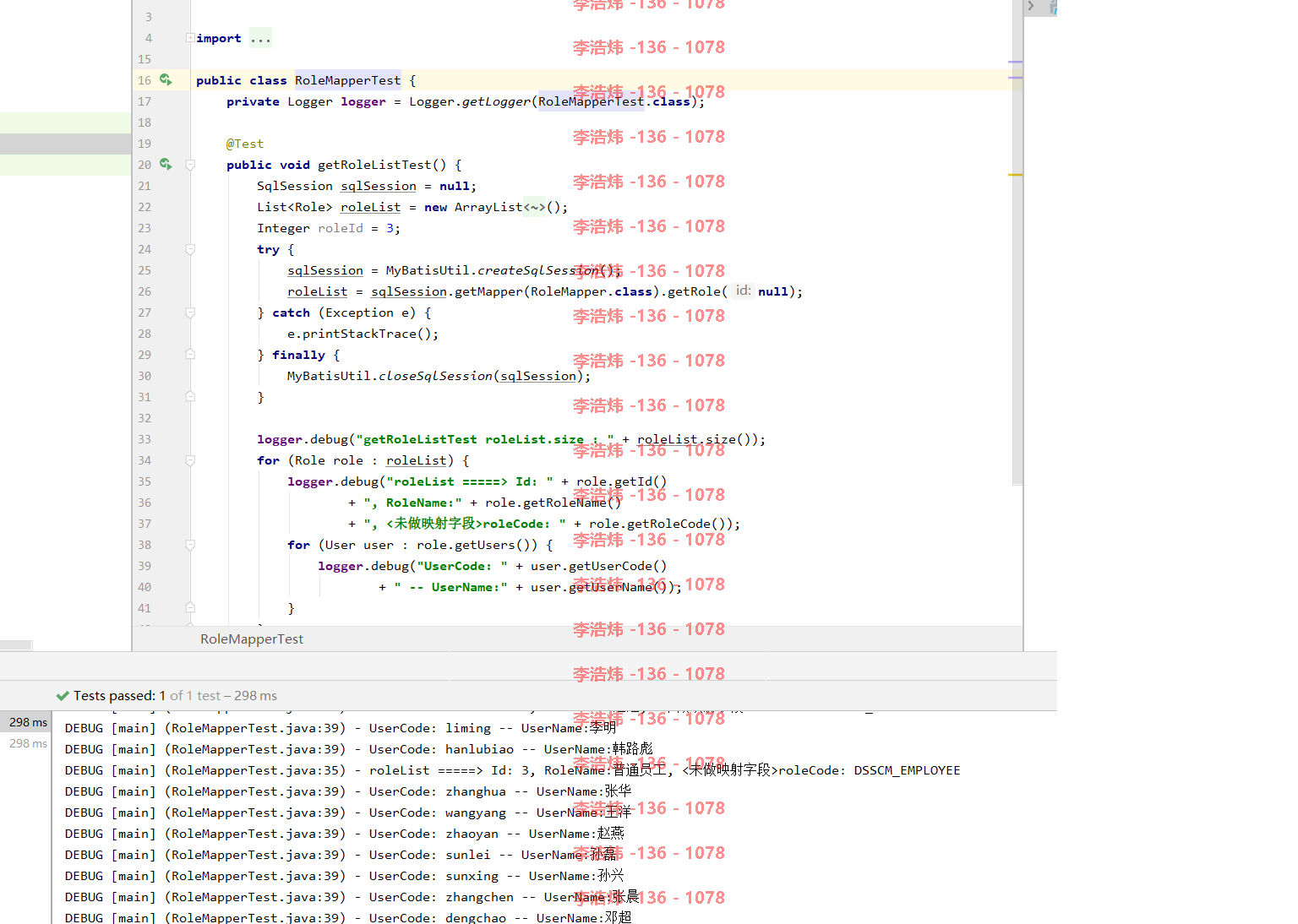Collapse the inner user for loop at line 38
The image size is (1298, 924).
click(190, 545)
